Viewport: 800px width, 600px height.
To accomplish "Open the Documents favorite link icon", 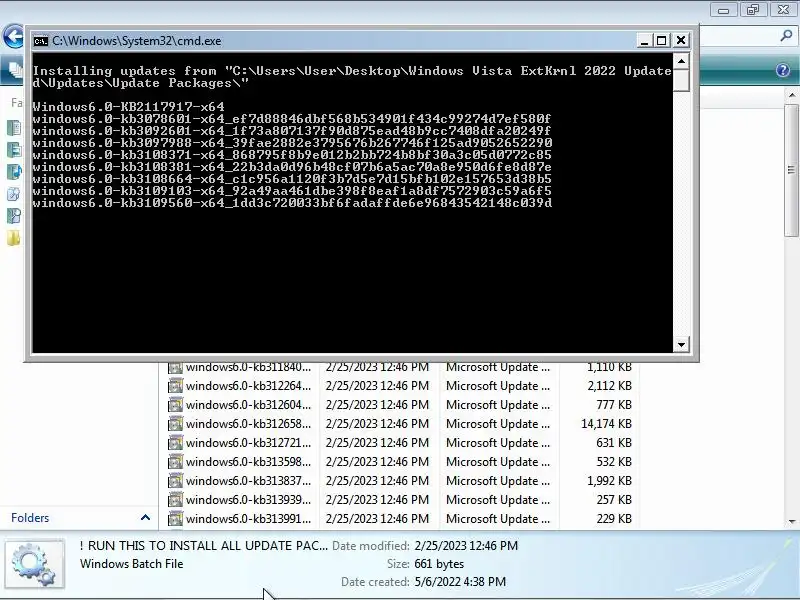I will pos(14,128).
